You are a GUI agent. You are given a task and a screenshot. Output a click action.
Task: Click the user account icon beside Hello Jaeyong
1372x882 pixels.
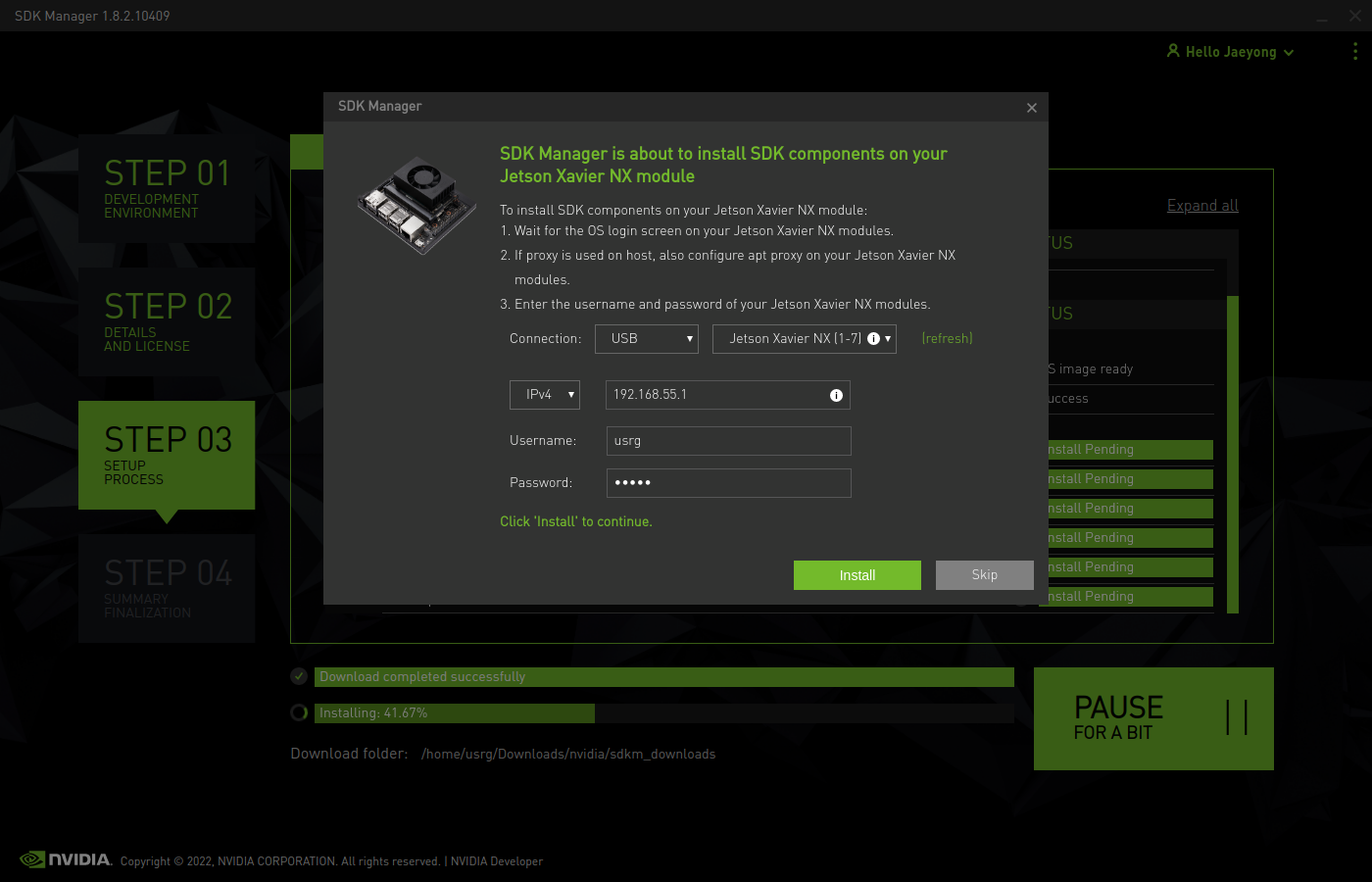[x=1173, y=50]
